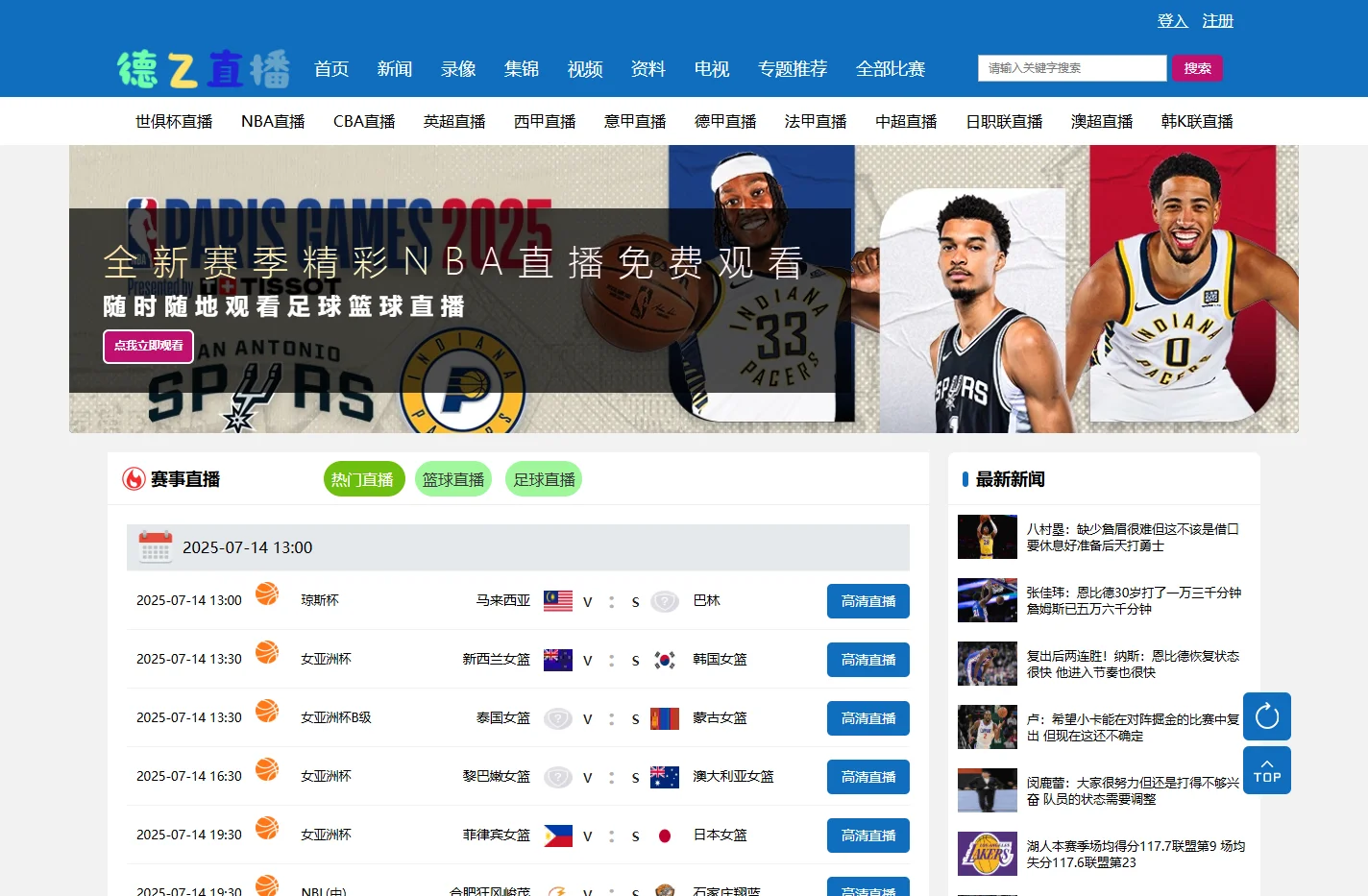
Task: Click 高清直播 for 马来西亚 vs 巴林
Action: coord(868,601)
